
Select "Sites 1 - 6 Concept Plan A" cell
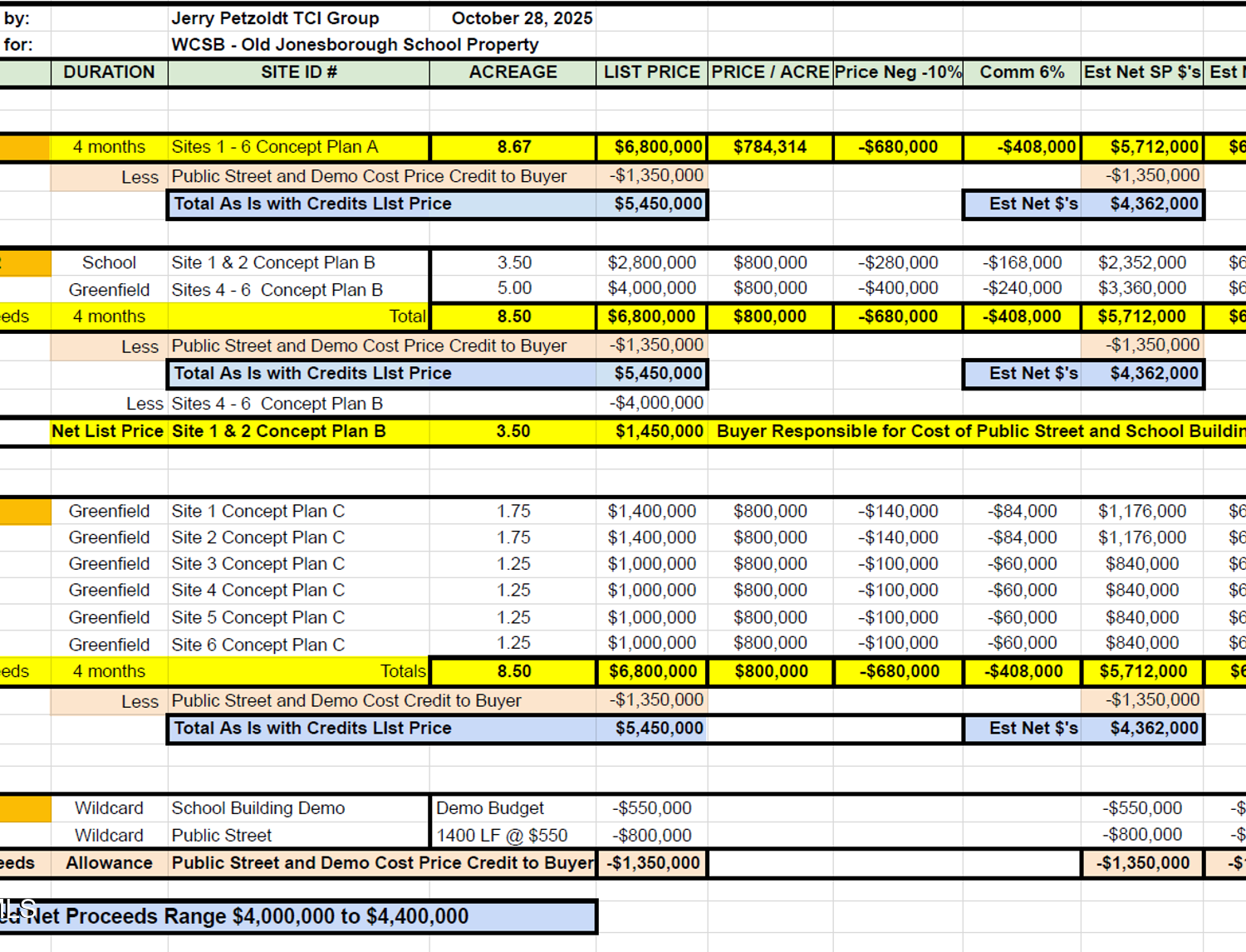[x=299, y=147]
